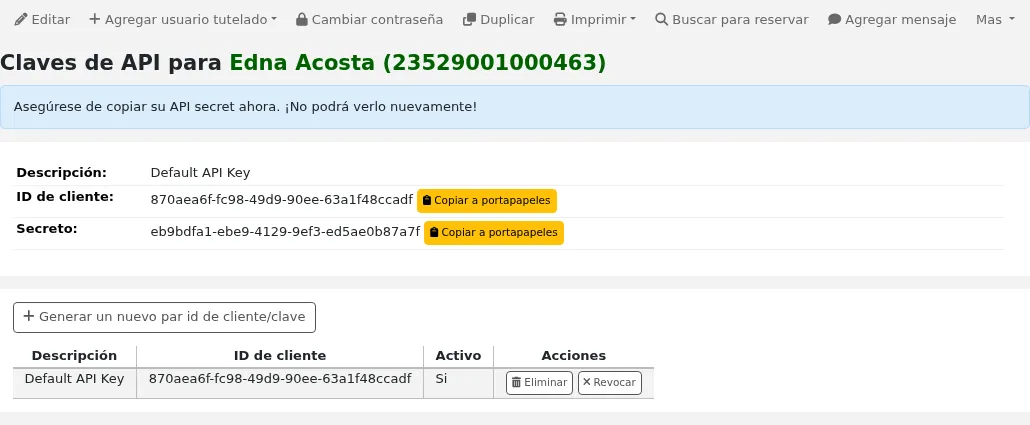Select Buscar para reservar label
This screenshot has height=425, width=1030.
tap(740, 20)
